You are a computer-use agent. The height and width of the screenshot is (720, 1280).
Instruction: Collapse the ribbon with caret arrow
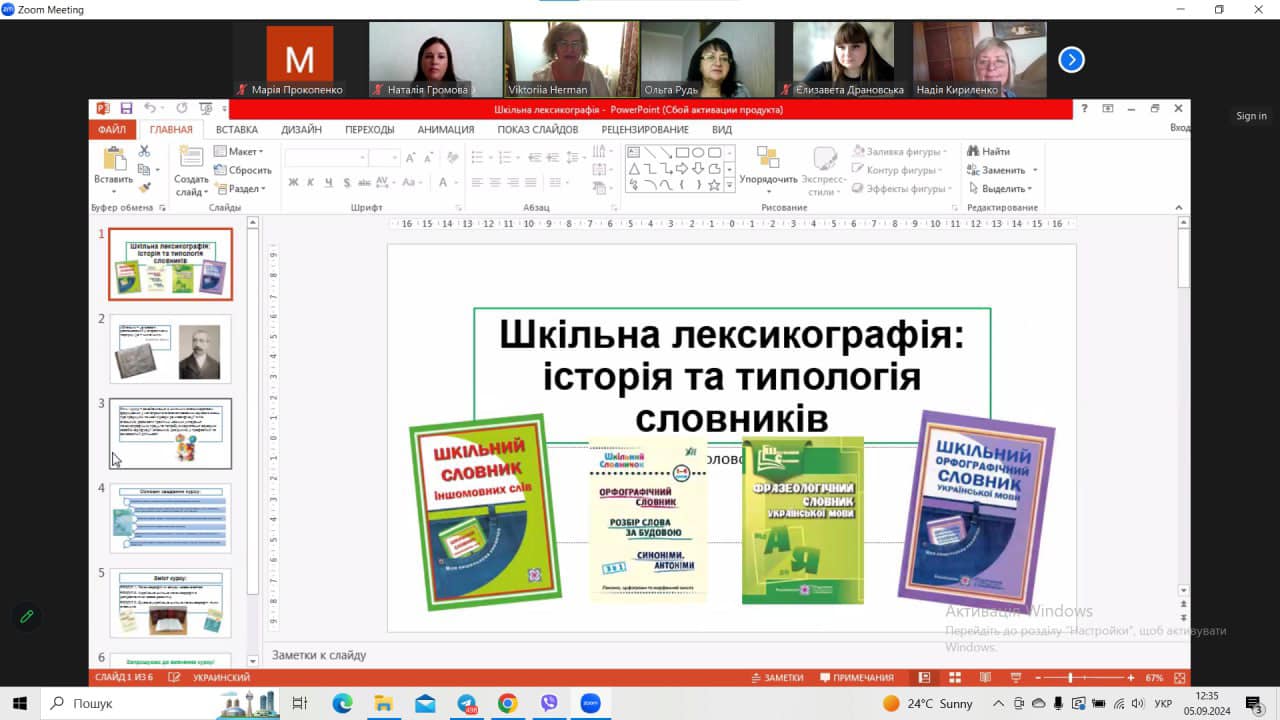point(1179,208)
